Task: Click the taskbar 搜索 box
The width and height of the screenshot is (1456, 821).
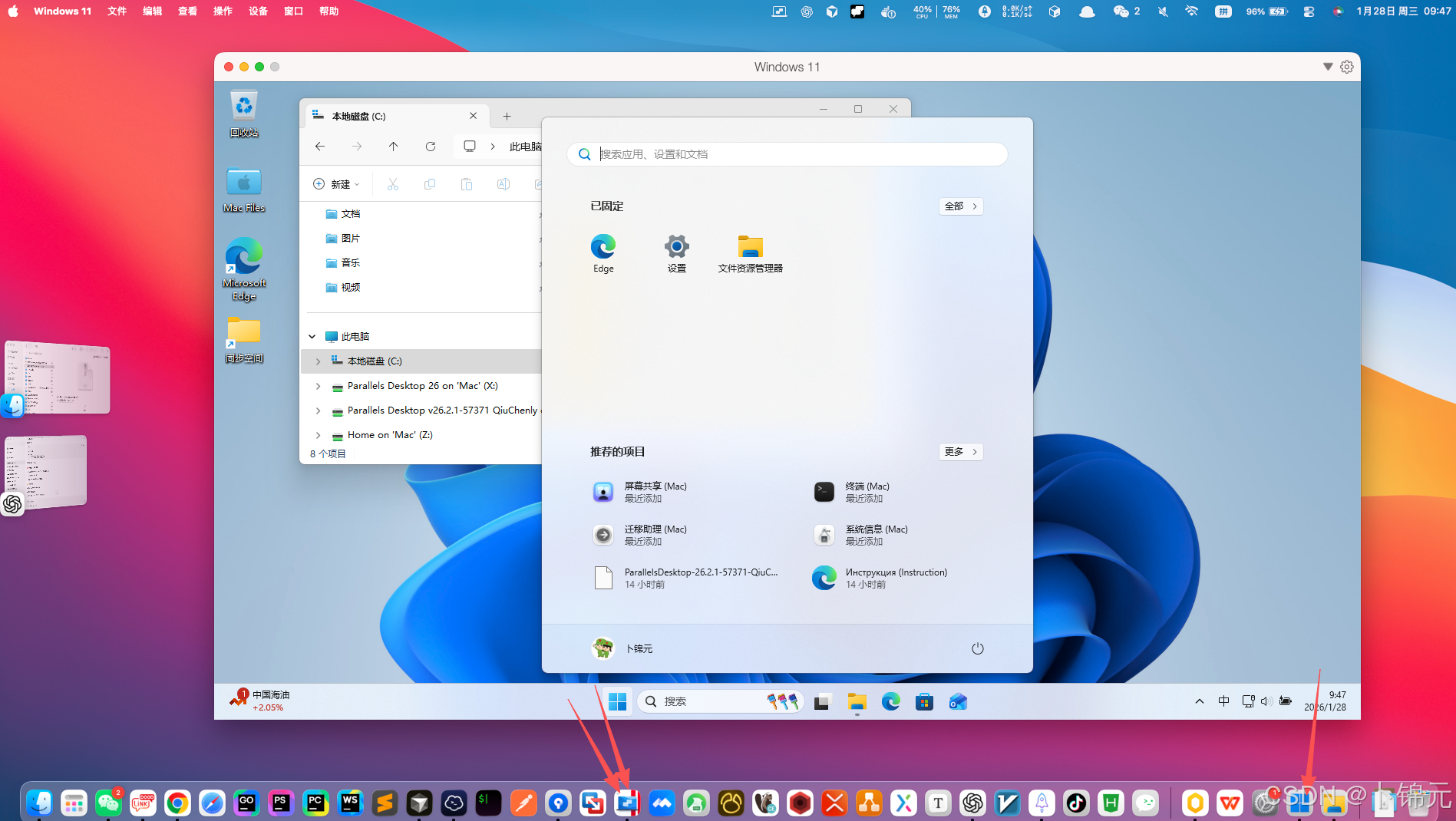Action: coord(720,701)
